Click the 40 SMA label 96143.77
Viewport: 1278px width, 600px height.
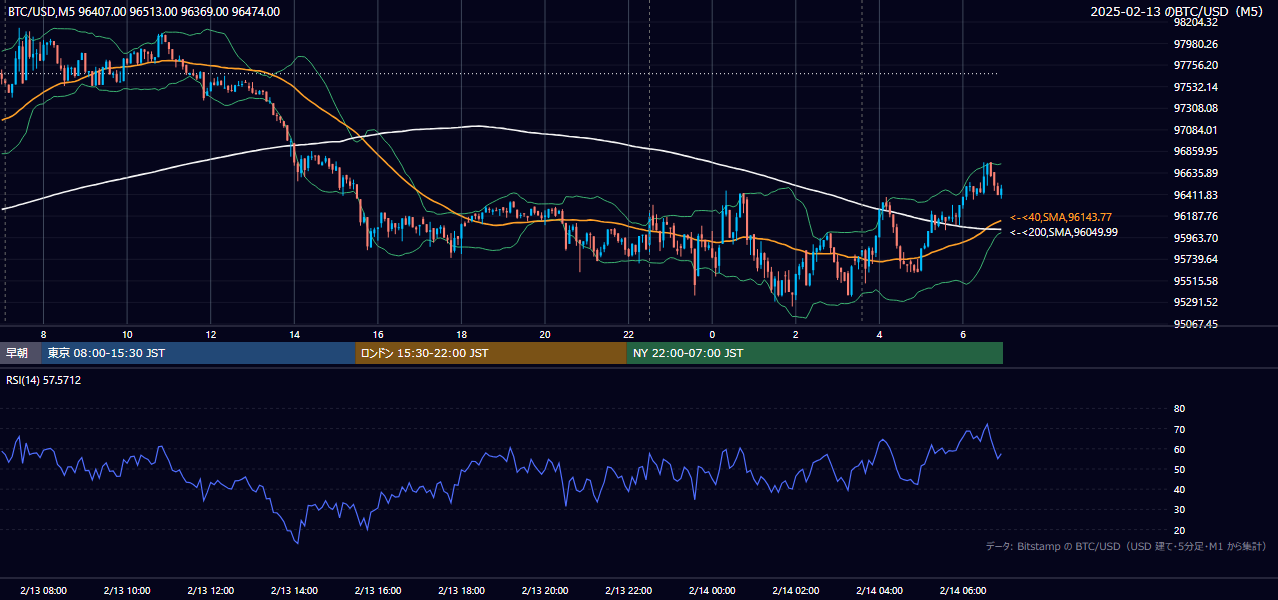(x=1061, y=217)
